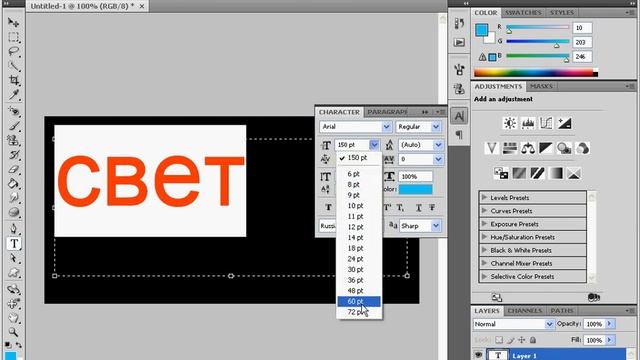
Task: Choose 48 pt from size list
Action: 359,291
